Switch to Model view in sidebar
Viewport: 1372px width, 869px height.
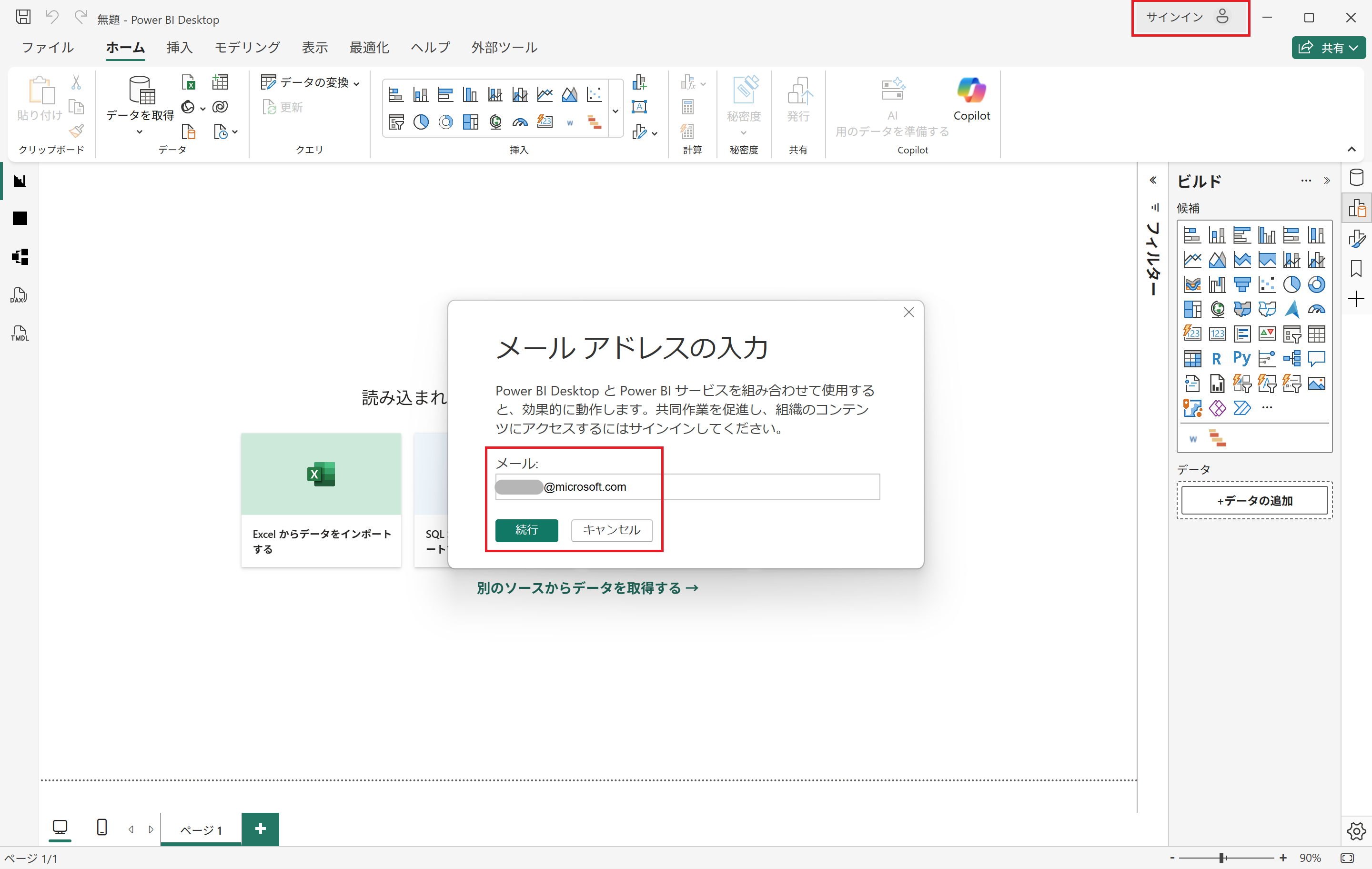tap(20, 257)
